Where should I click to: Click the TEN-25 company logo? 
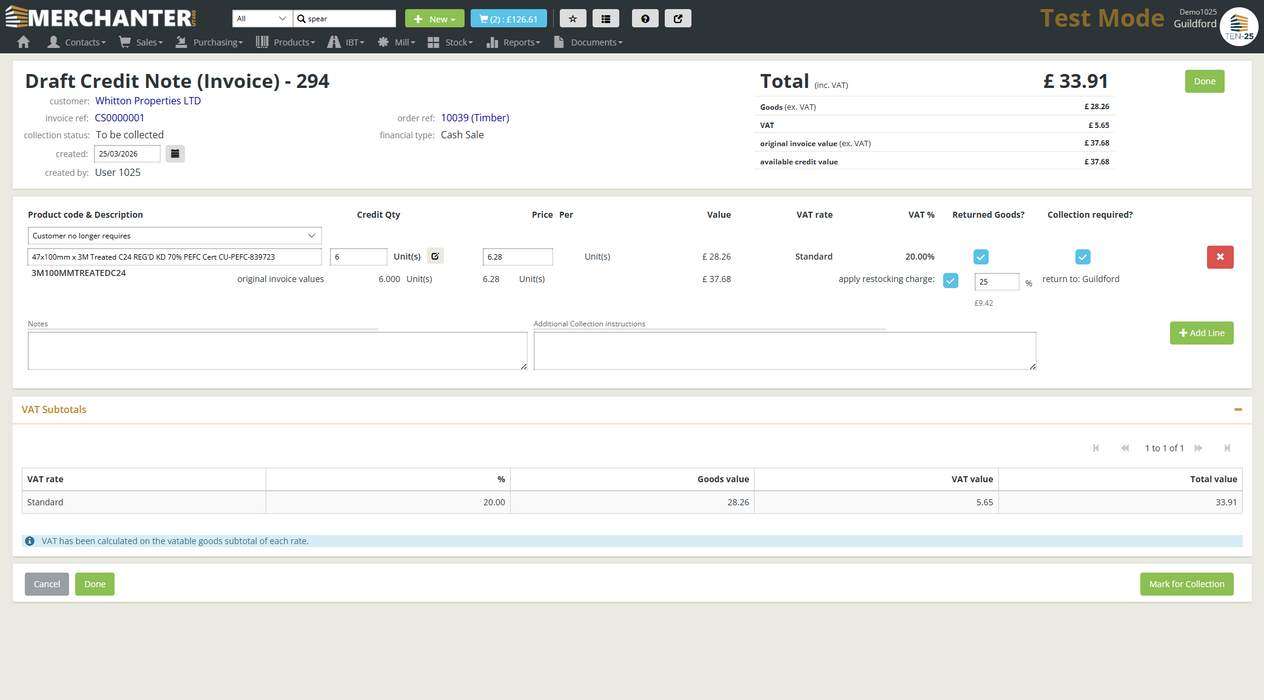click(1240, 26)
